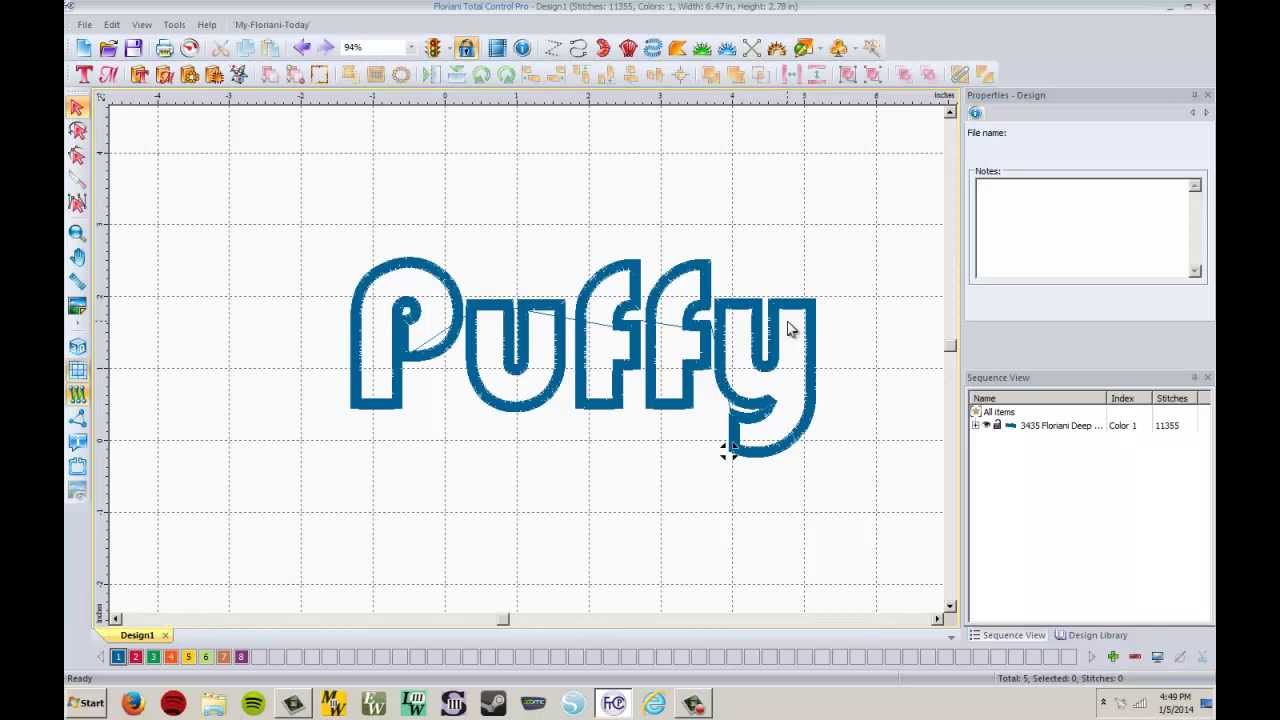The height and width of the screenshot is (720, 1280).
Task: Select the Run stitch zigzag tool
Action: click(553, 48)
